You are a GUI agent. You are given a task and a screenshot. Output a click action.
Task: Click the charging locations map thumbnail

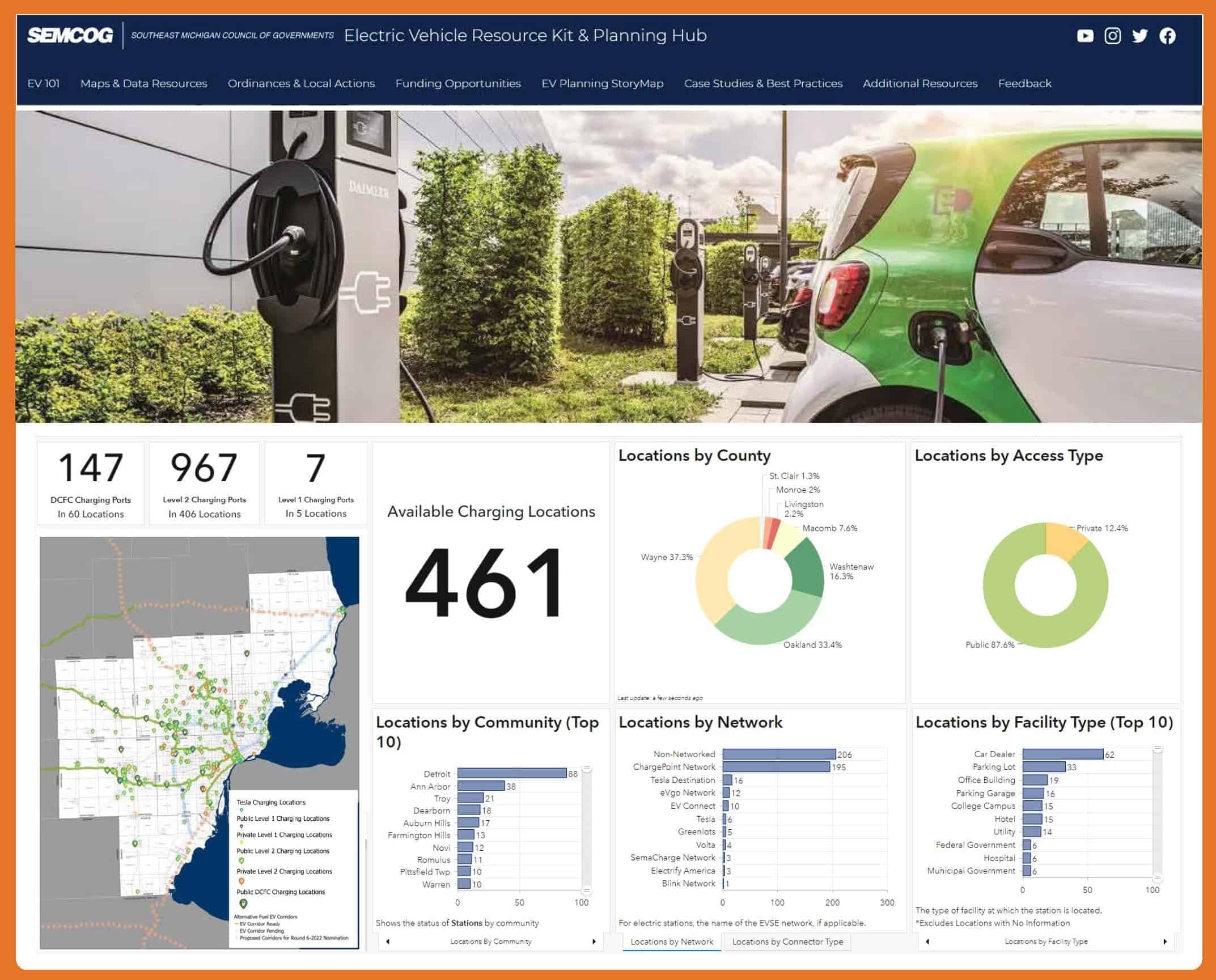199,743
